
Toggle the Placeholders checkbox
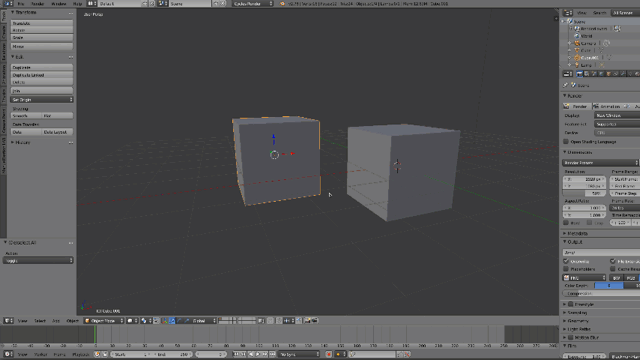pyautogui.click(x=566, y=269)
